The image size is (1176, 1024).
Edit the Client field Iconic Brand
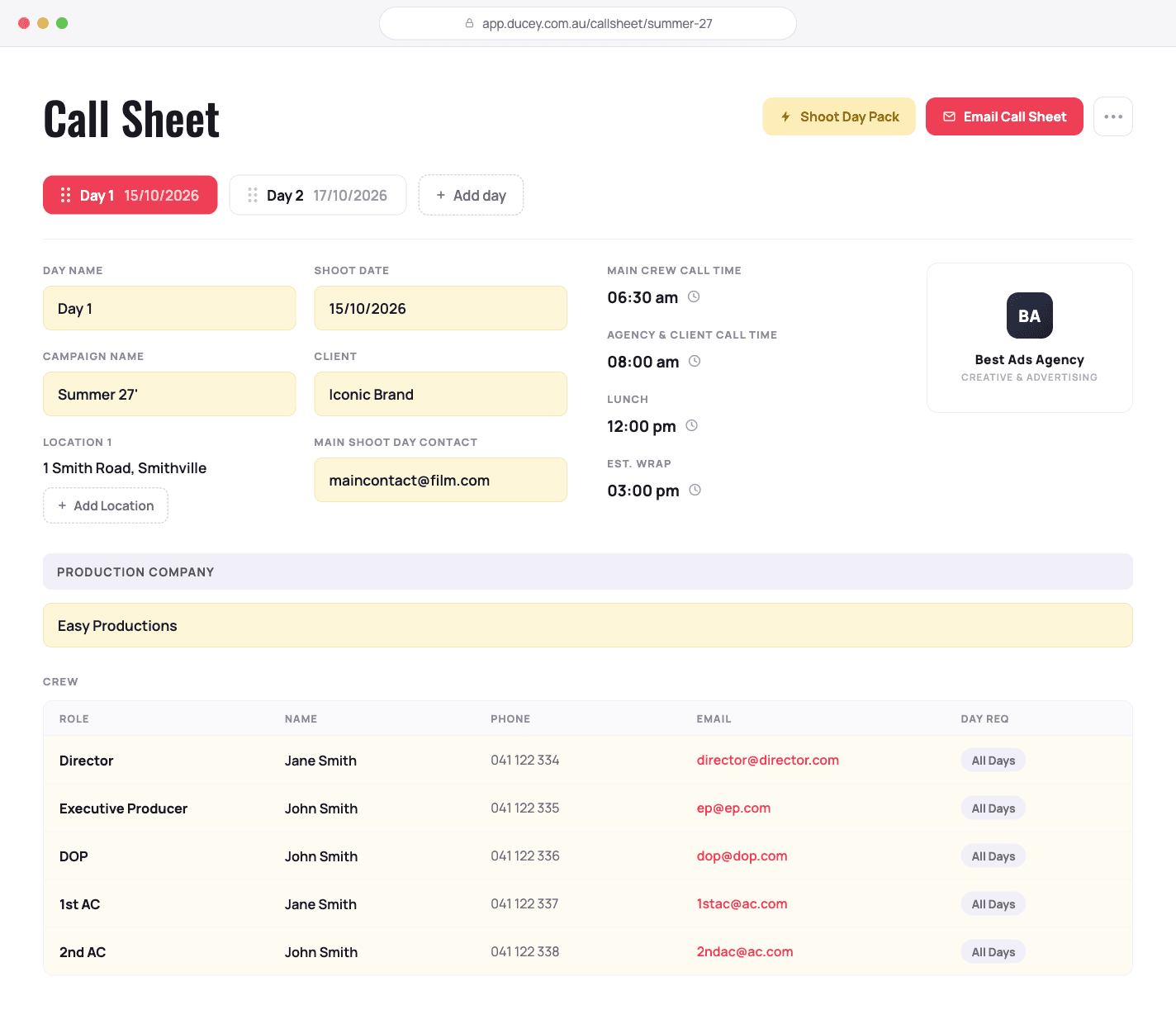(x=441, y=394)
